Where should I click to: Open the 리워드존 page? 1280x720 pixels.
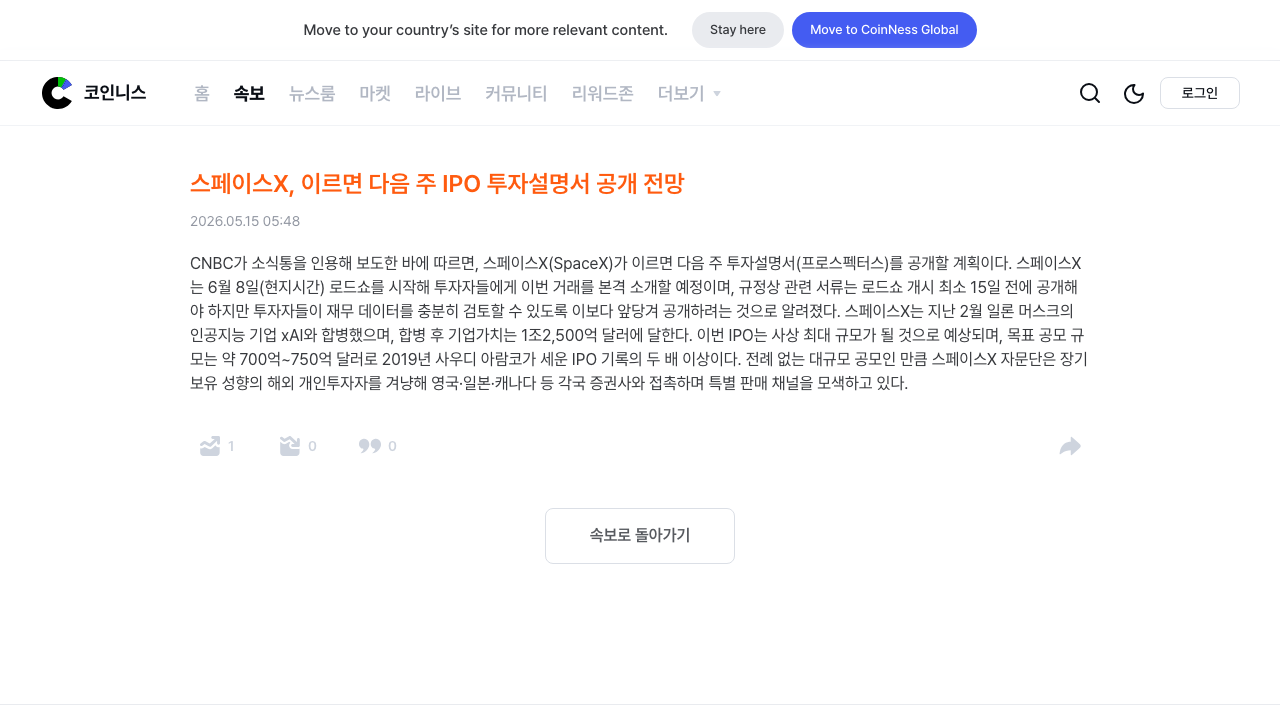click(603, 93)
